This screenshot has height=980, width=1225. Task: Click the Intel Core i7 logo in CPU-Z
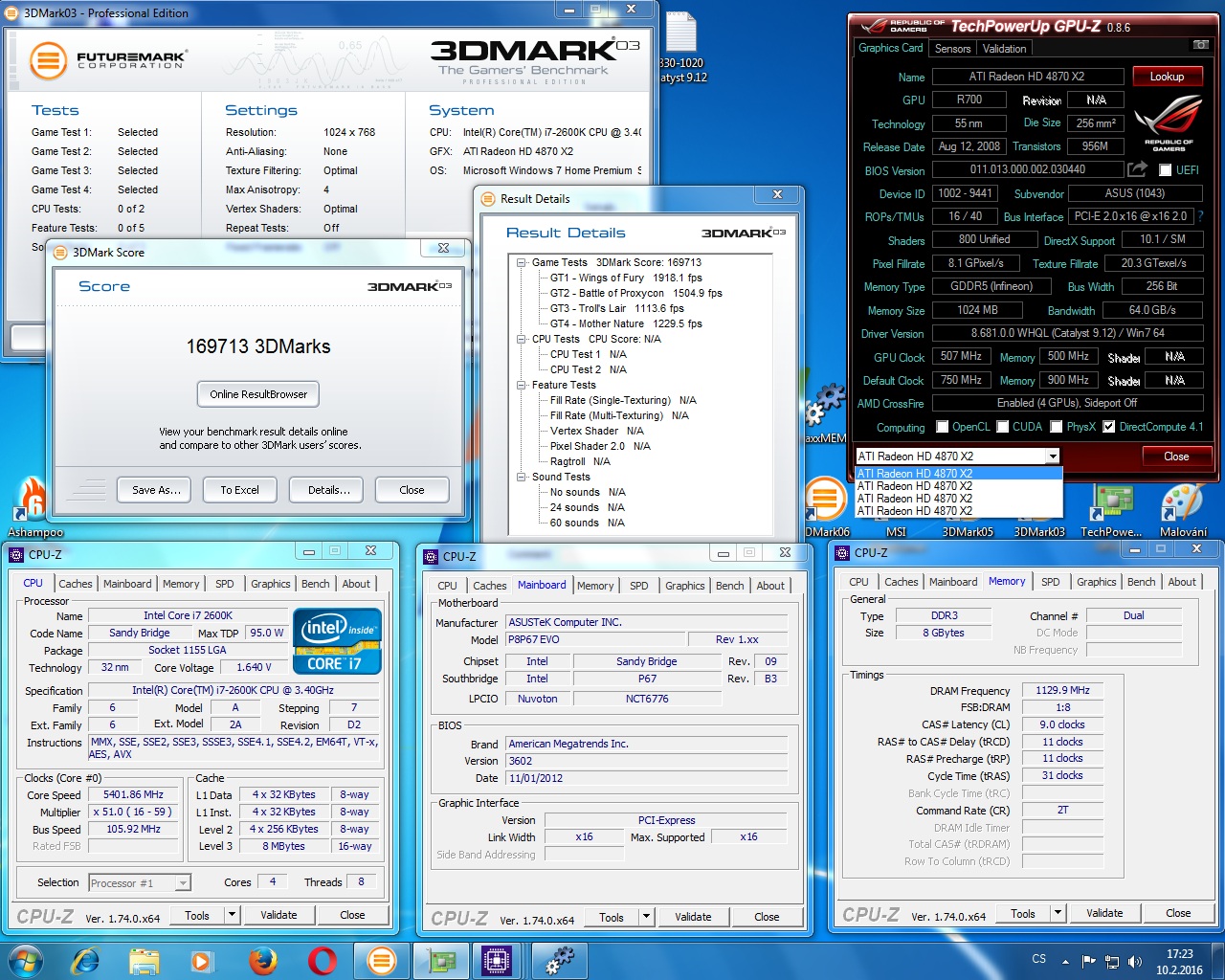click(x=338, y=640)
